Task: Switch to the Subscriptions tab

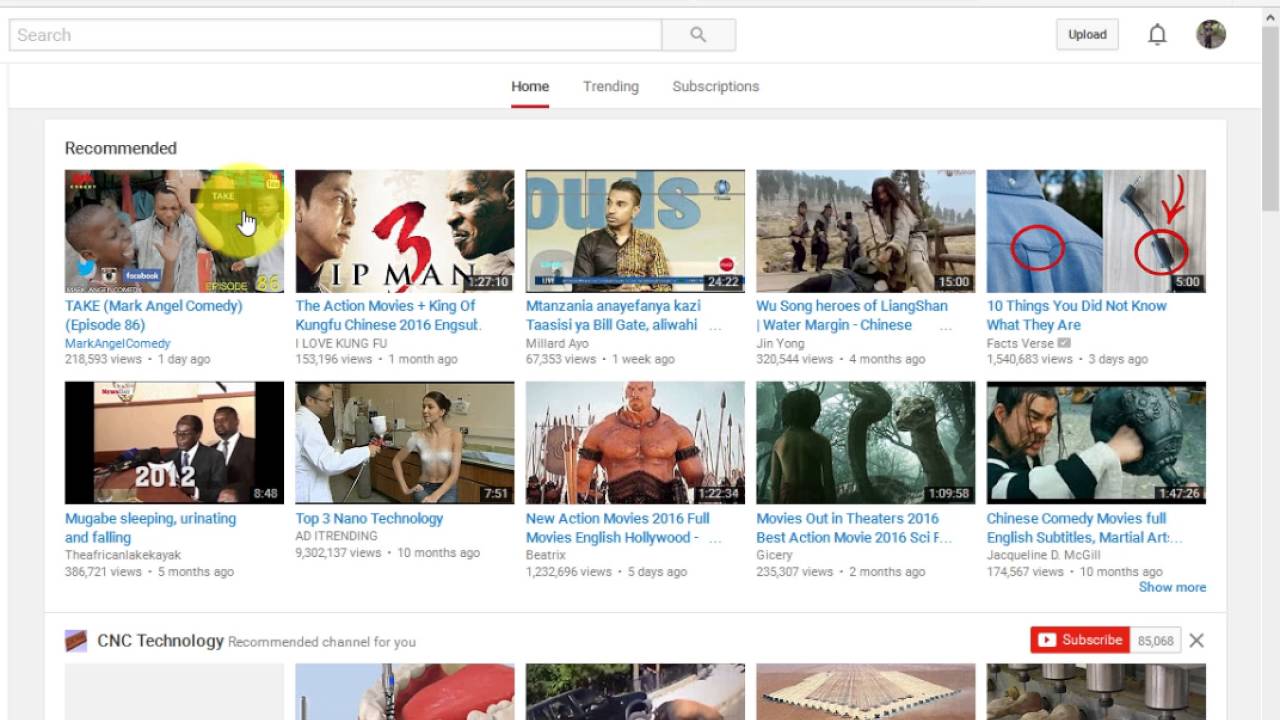Action: (x=716, y=87)
